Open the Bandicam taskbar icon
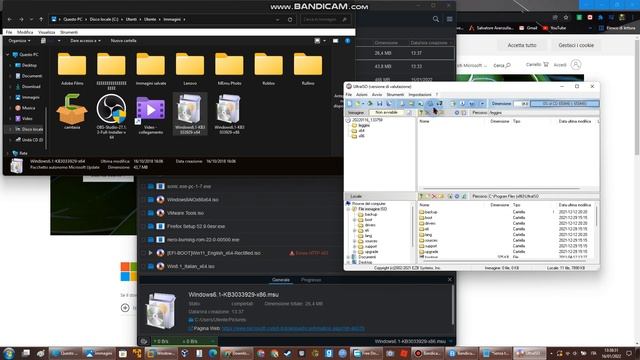This screenshot has width=640, height=360. pos(428,353)
